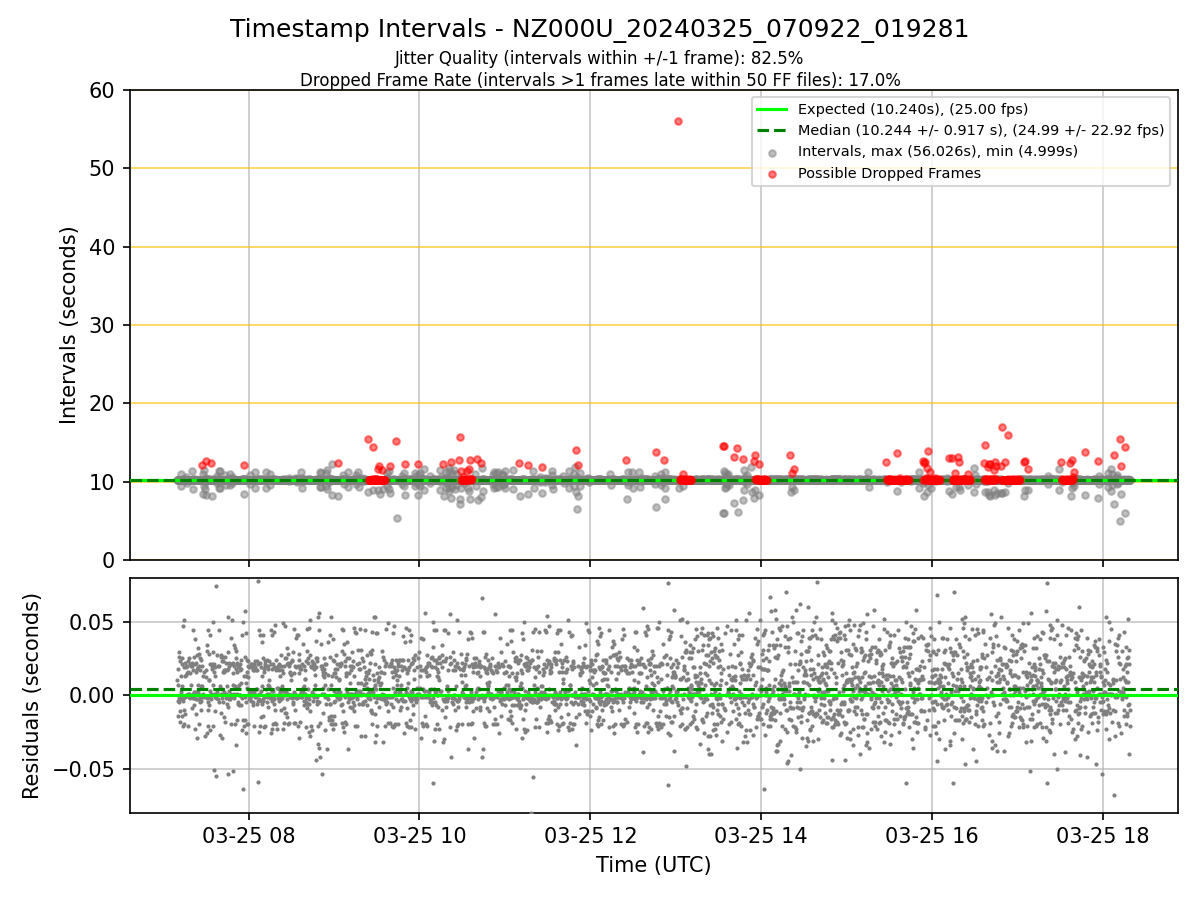Click the isolated red outlier point near 56 seconds
1200x900 pixels.
pos(678,121)
